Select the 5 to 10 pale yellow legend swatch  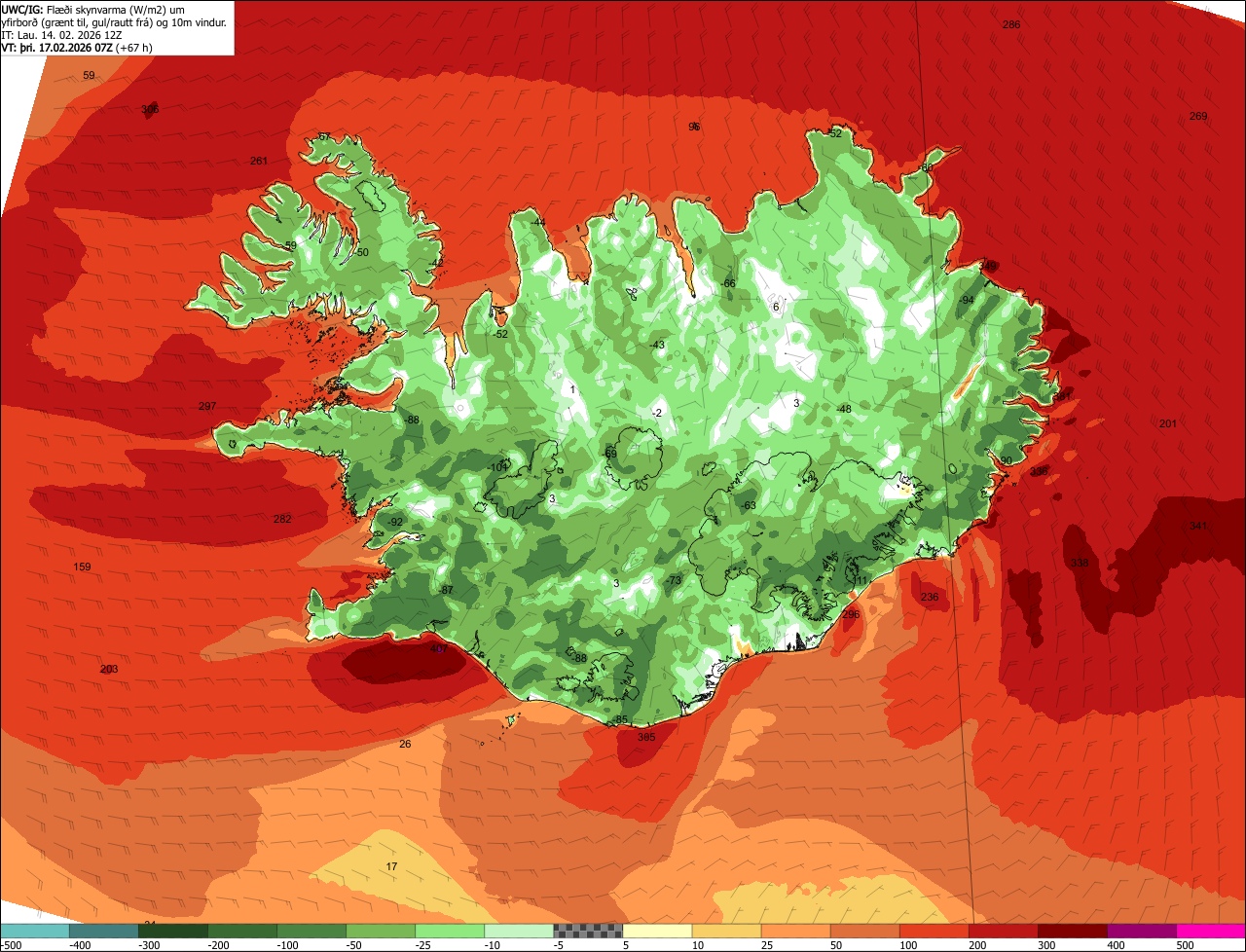[657, 931]
